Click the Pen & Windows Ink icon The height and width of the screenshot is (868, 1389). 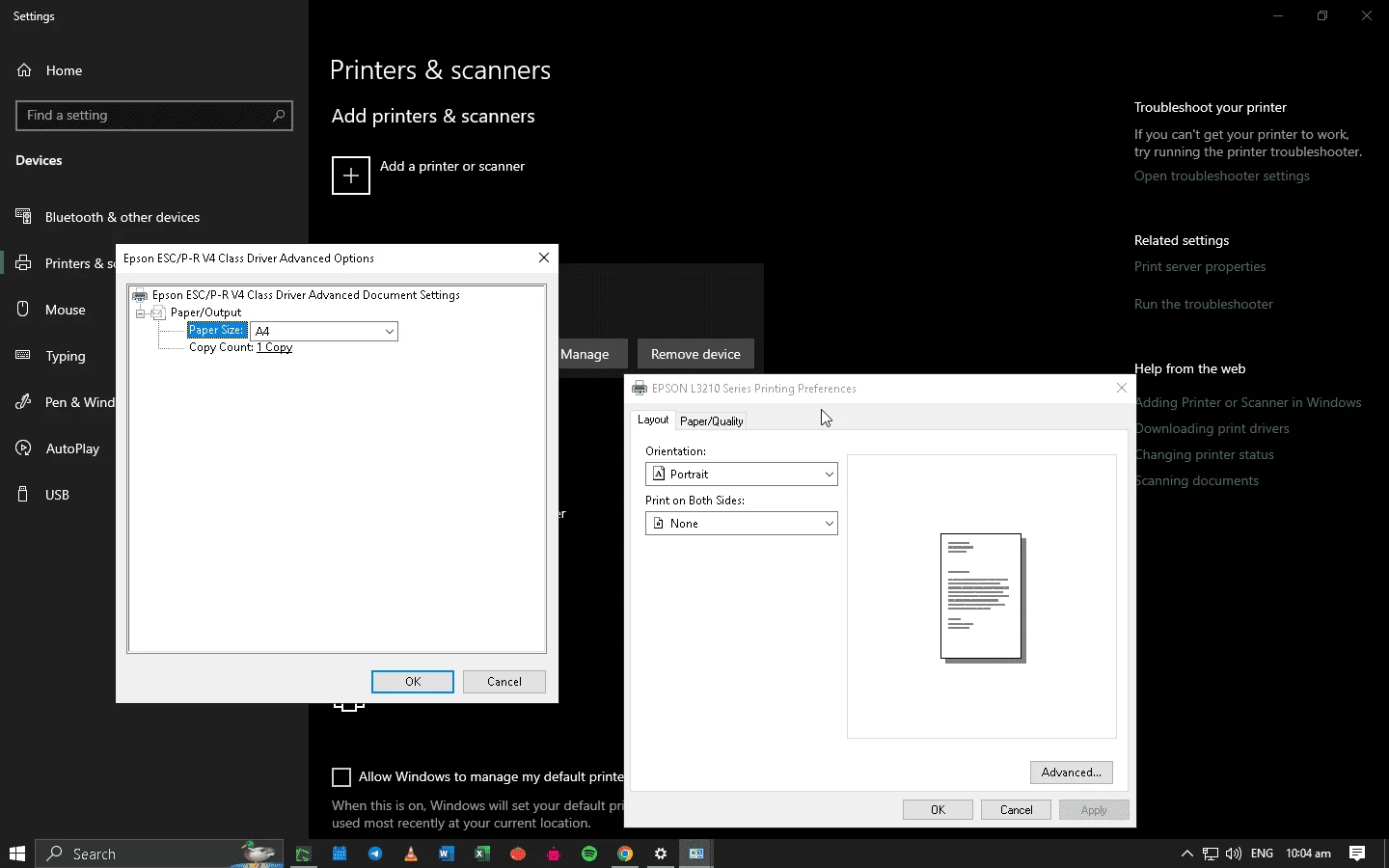[24, 402]
